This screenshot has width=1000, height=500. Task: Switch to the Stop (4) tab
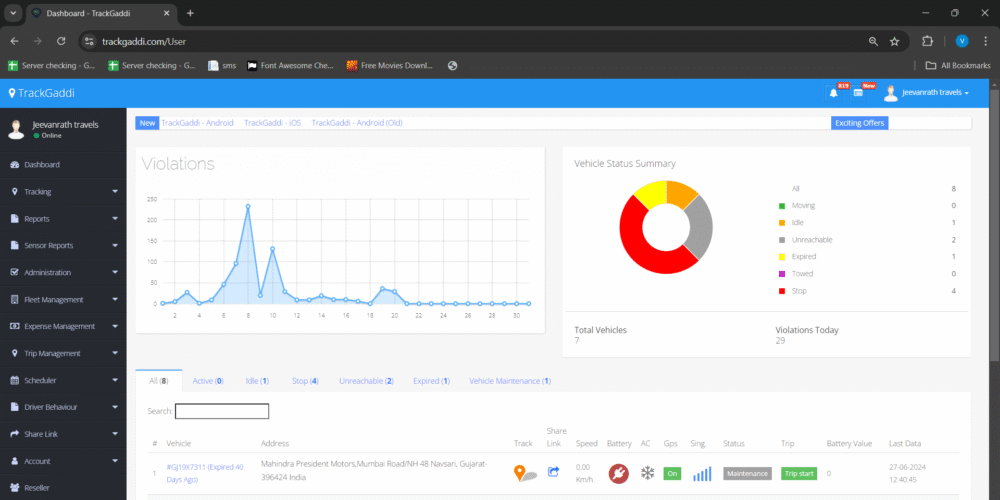305,381
